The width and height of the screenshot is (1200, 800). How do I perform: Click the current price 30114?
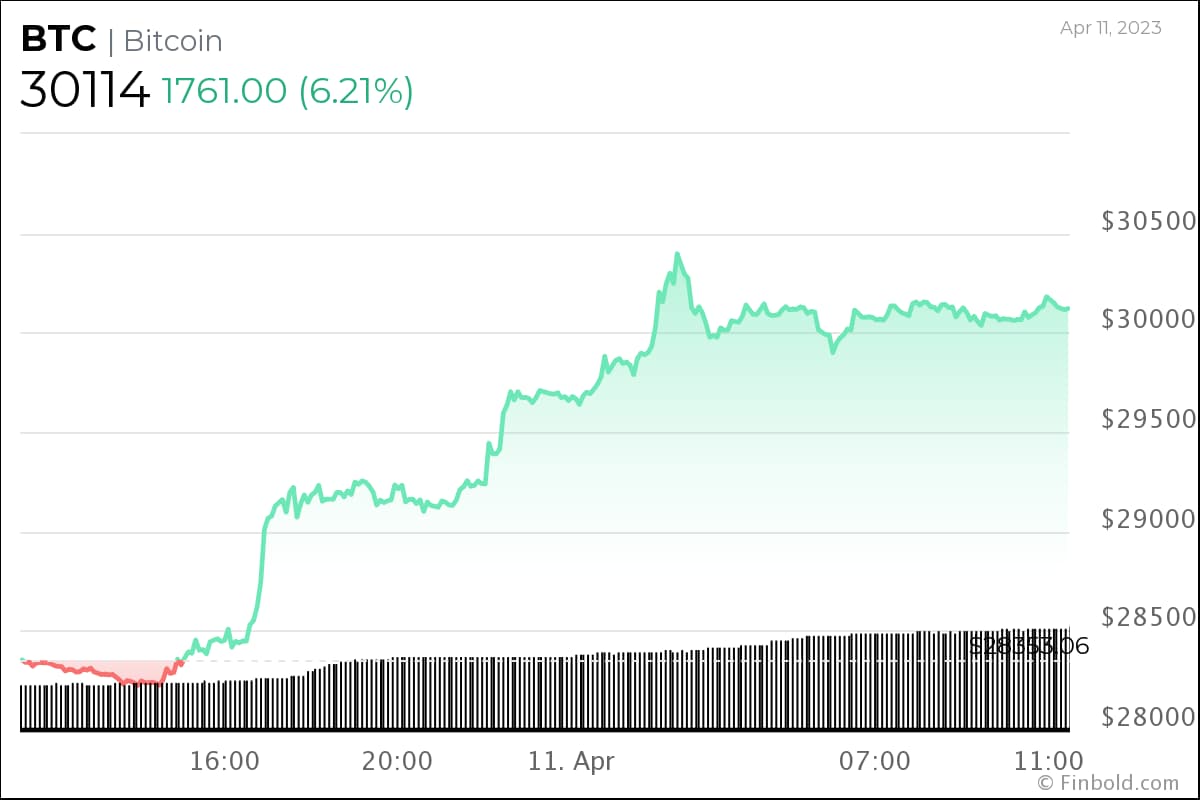[x=85, y=91]
